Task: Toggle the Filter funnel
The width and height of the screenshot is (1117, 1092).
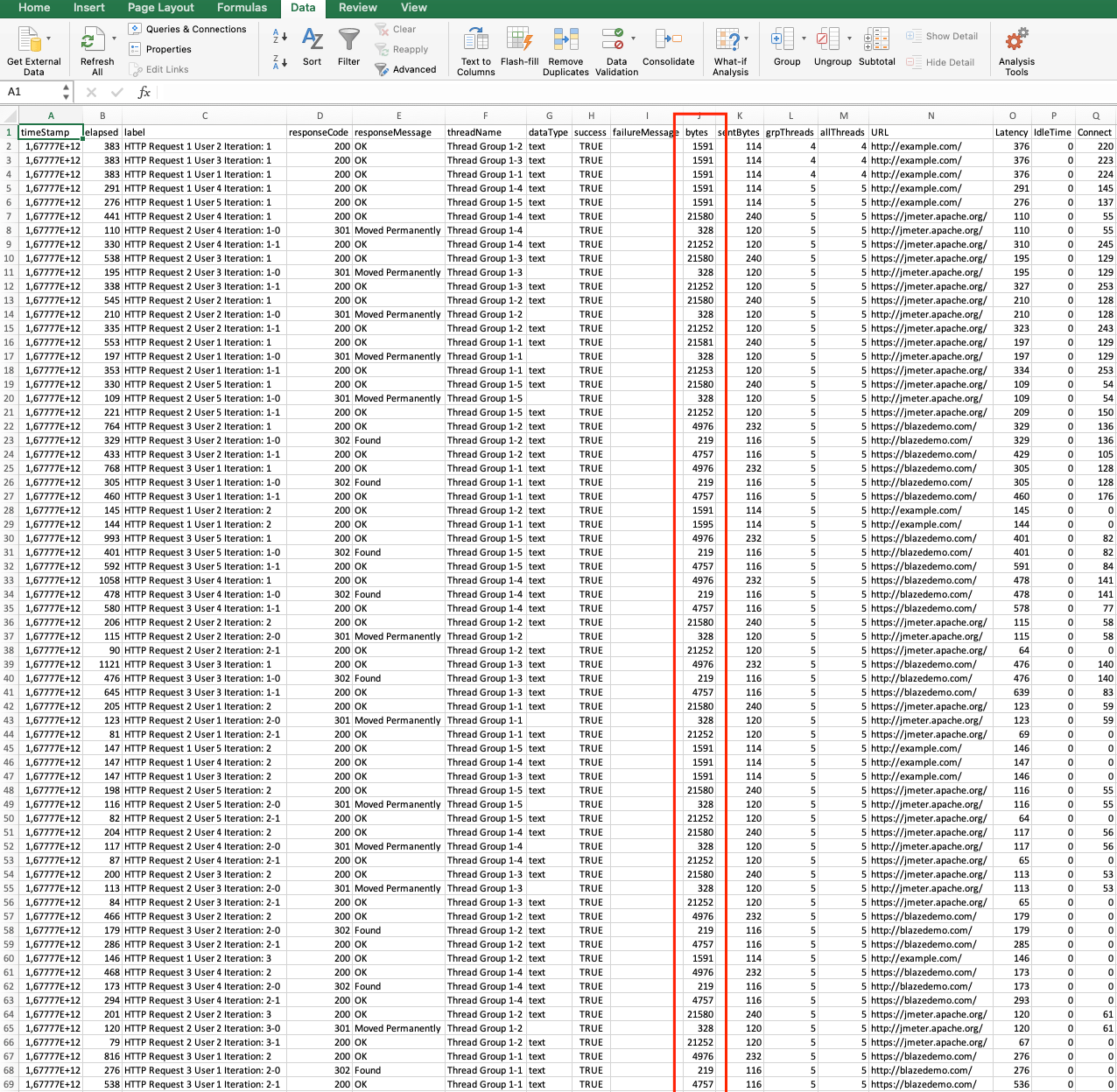Action: coord(348,47)
